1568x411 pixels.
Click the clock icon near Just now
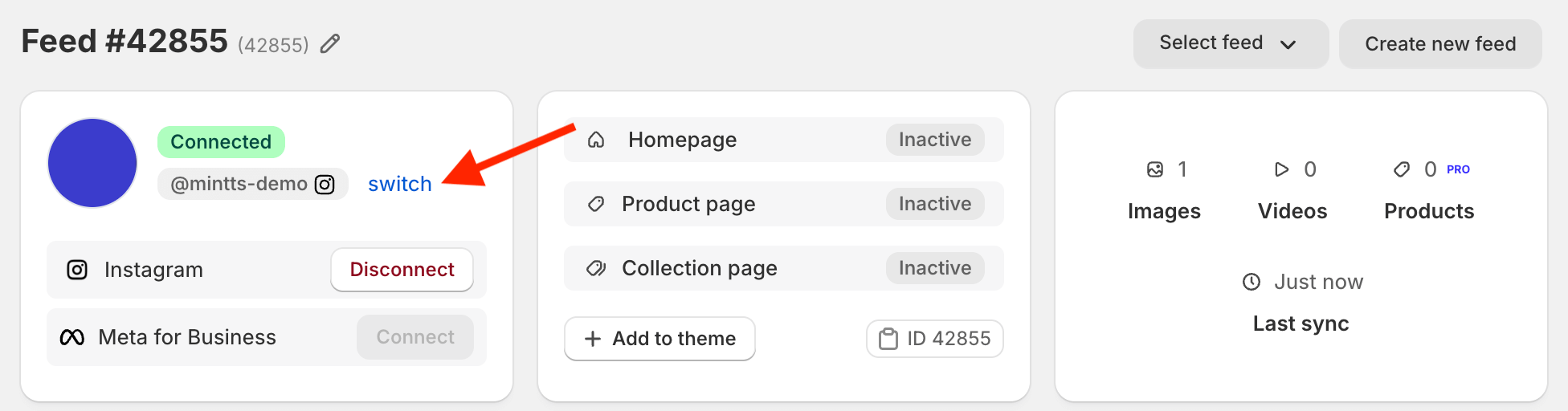(x=1252, y=282)
